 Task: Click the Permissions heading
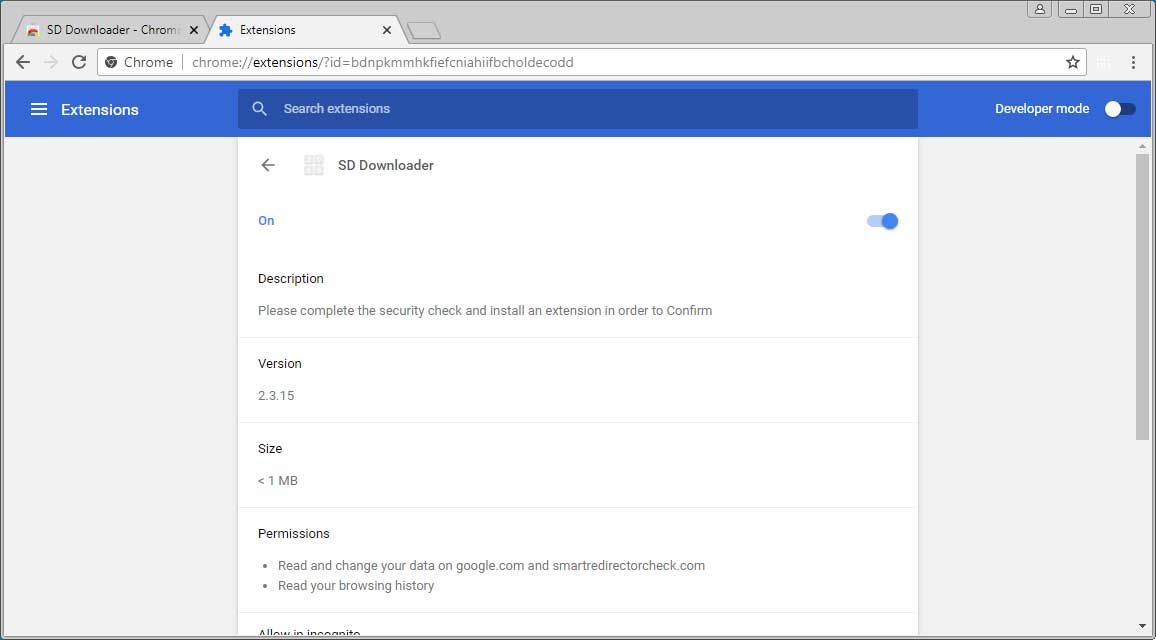[x=293, y=533]
